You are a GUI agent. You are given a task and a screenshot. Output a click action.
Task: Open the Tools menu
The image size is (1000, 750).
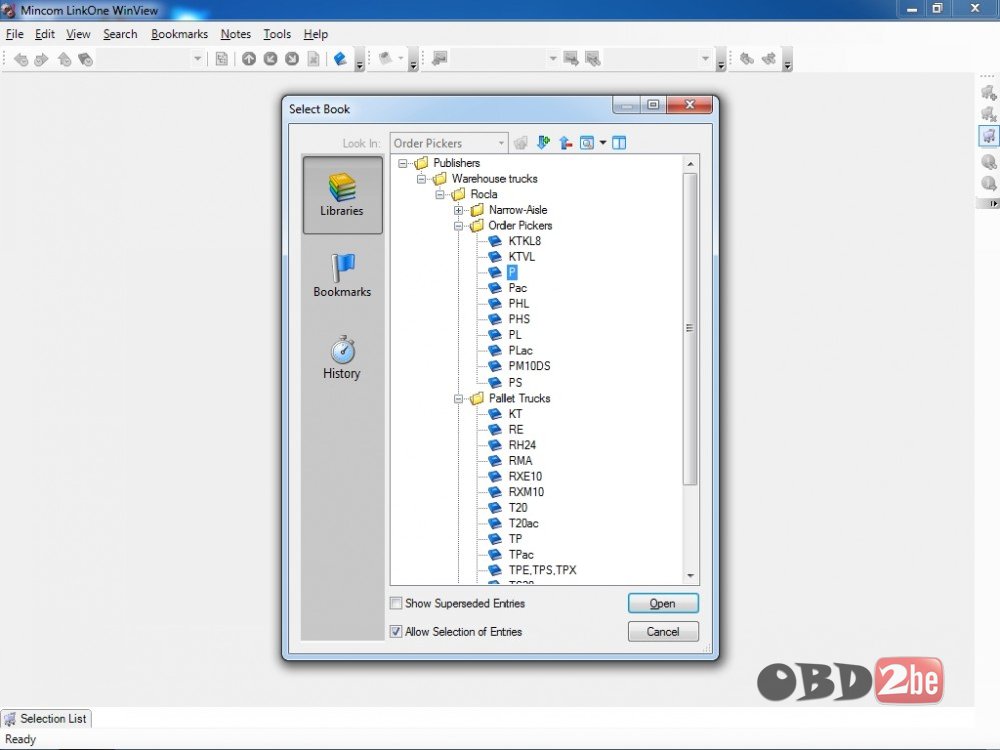[x=277, y=34]
